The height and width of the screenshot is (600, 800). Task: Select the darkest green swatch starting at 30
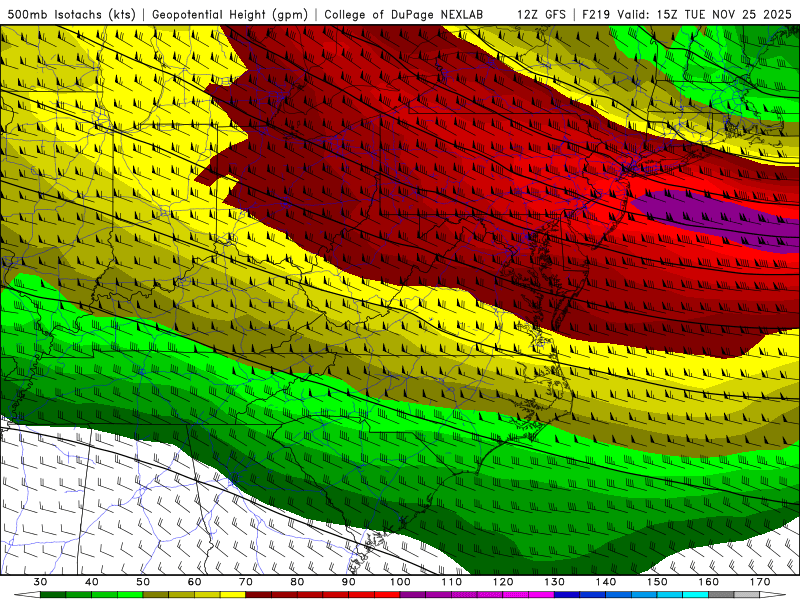(53, 595)
